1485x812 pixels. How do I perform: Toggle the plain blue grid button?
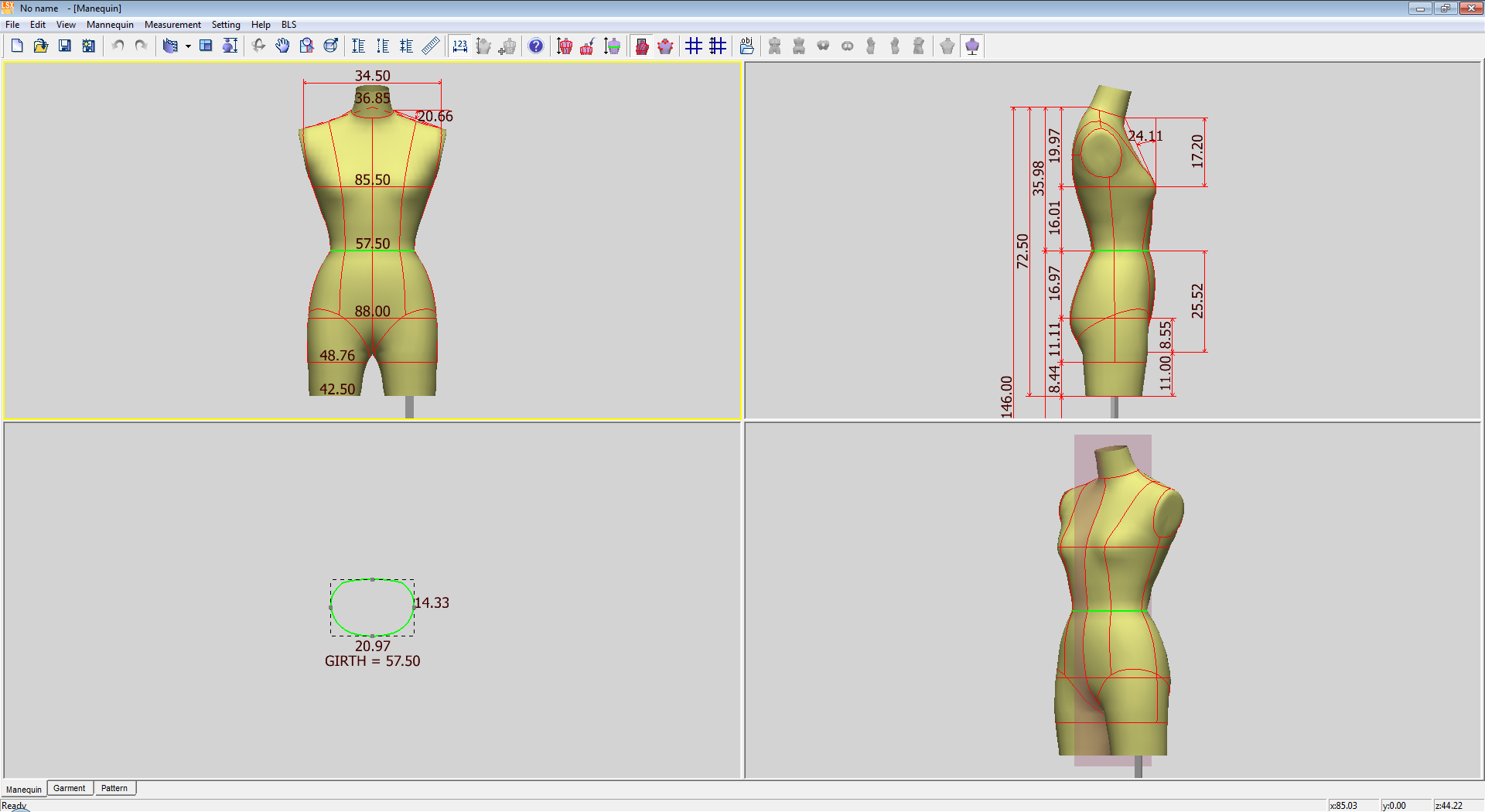(694, 46)
